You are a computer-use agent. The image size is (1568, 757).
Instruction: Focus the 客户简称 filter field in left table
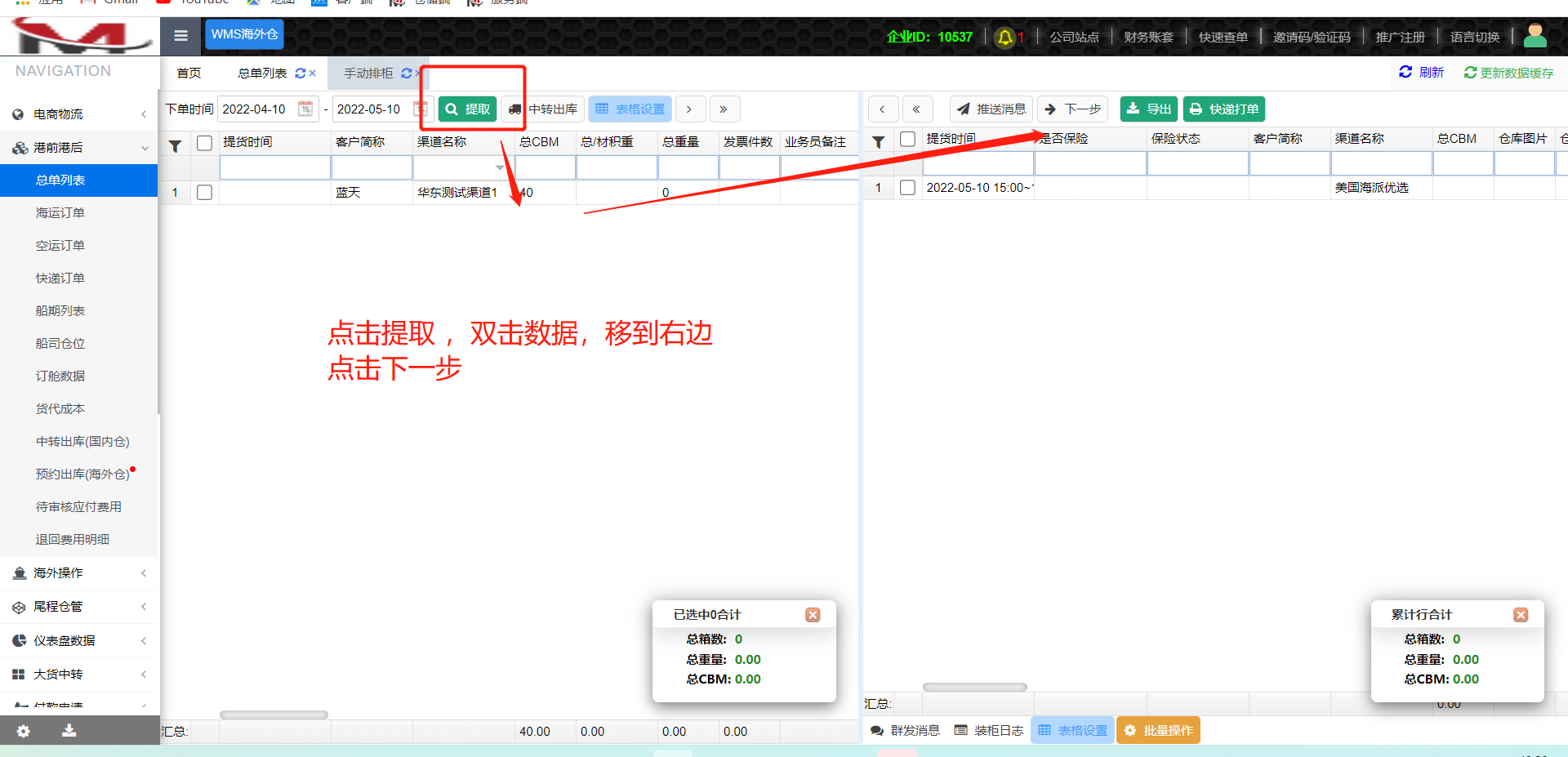[x=372, y=167]
